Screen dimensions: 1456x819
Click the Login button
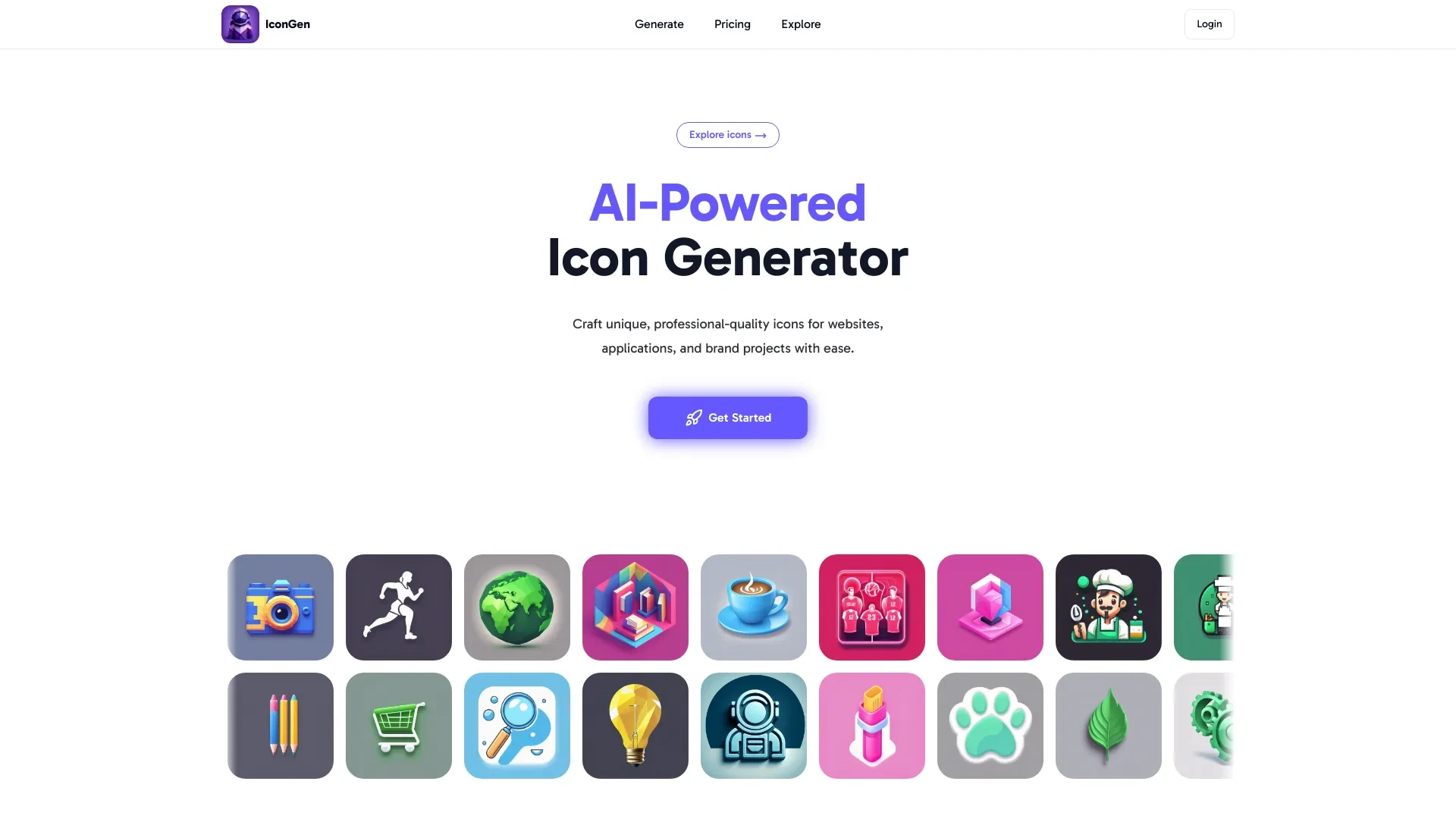click(x=1209, y=24)
